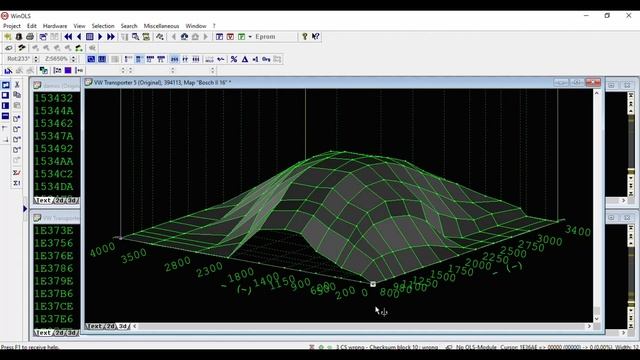Click the delta difference icon

[x=245, y=59]
